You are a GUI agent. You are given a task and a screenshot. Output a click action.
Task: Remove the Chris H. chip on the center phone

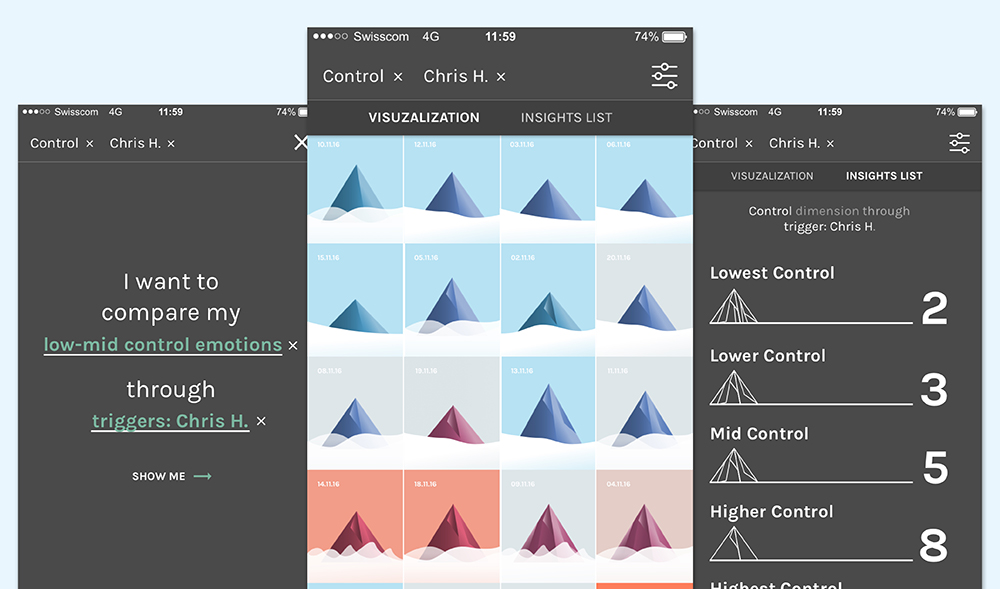(x=501, y=77)
